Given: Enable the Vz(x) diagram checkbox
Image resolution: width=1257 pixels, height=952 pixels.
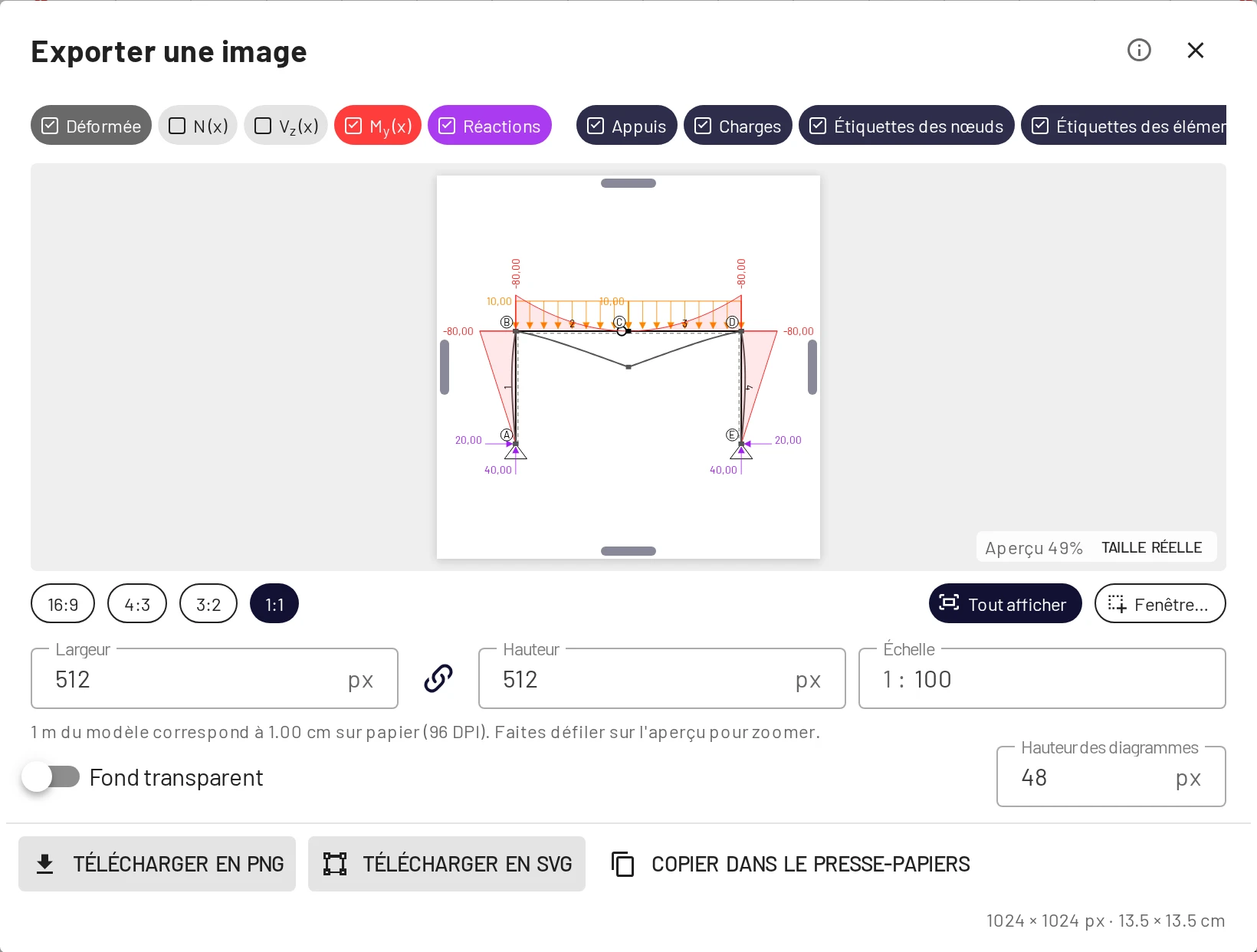Looking at the screenshot, I should pyautogui.click(x=286, y=126).
